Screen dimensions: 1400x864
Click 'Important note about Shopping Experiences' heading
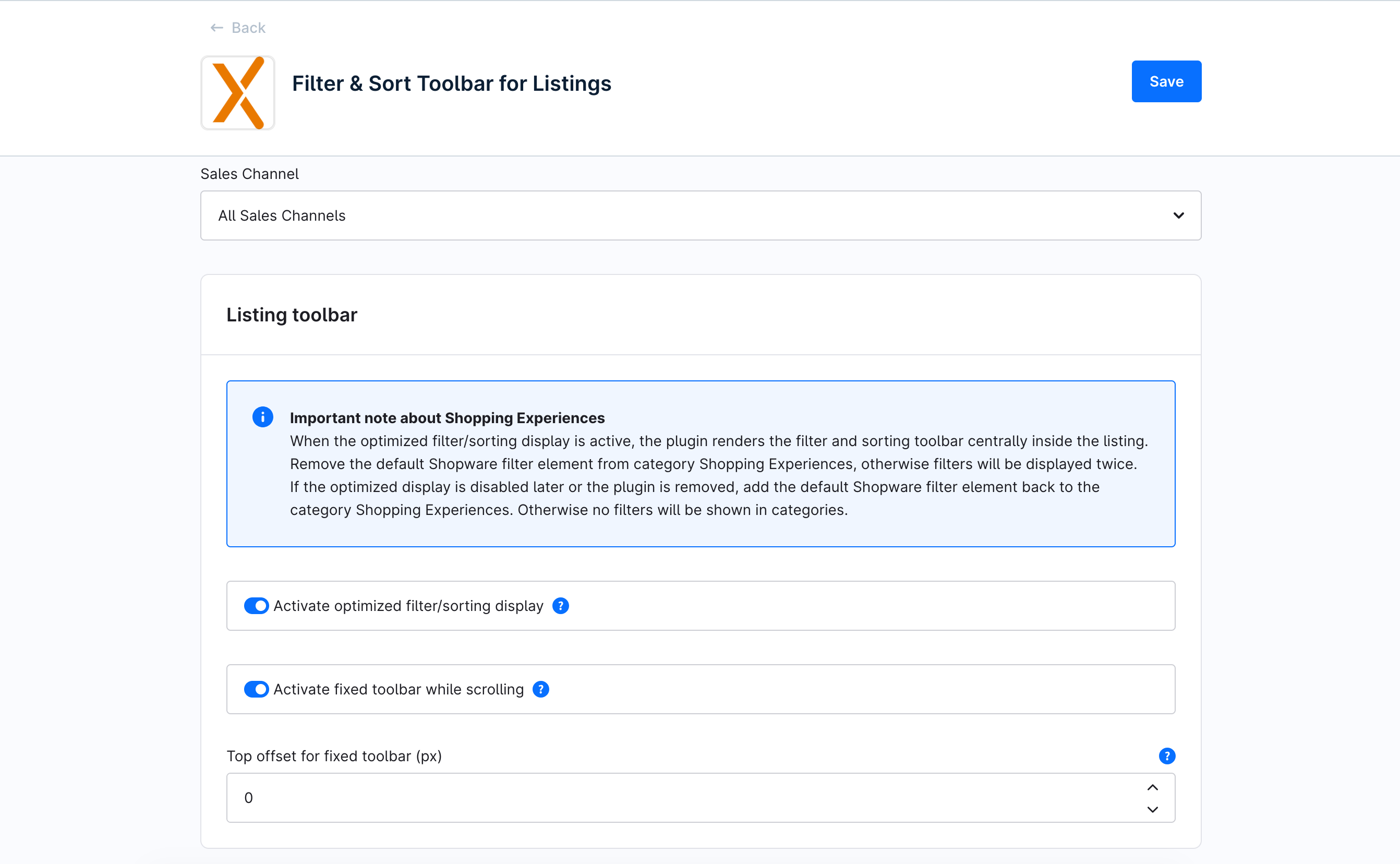click(x=446, y=418)
